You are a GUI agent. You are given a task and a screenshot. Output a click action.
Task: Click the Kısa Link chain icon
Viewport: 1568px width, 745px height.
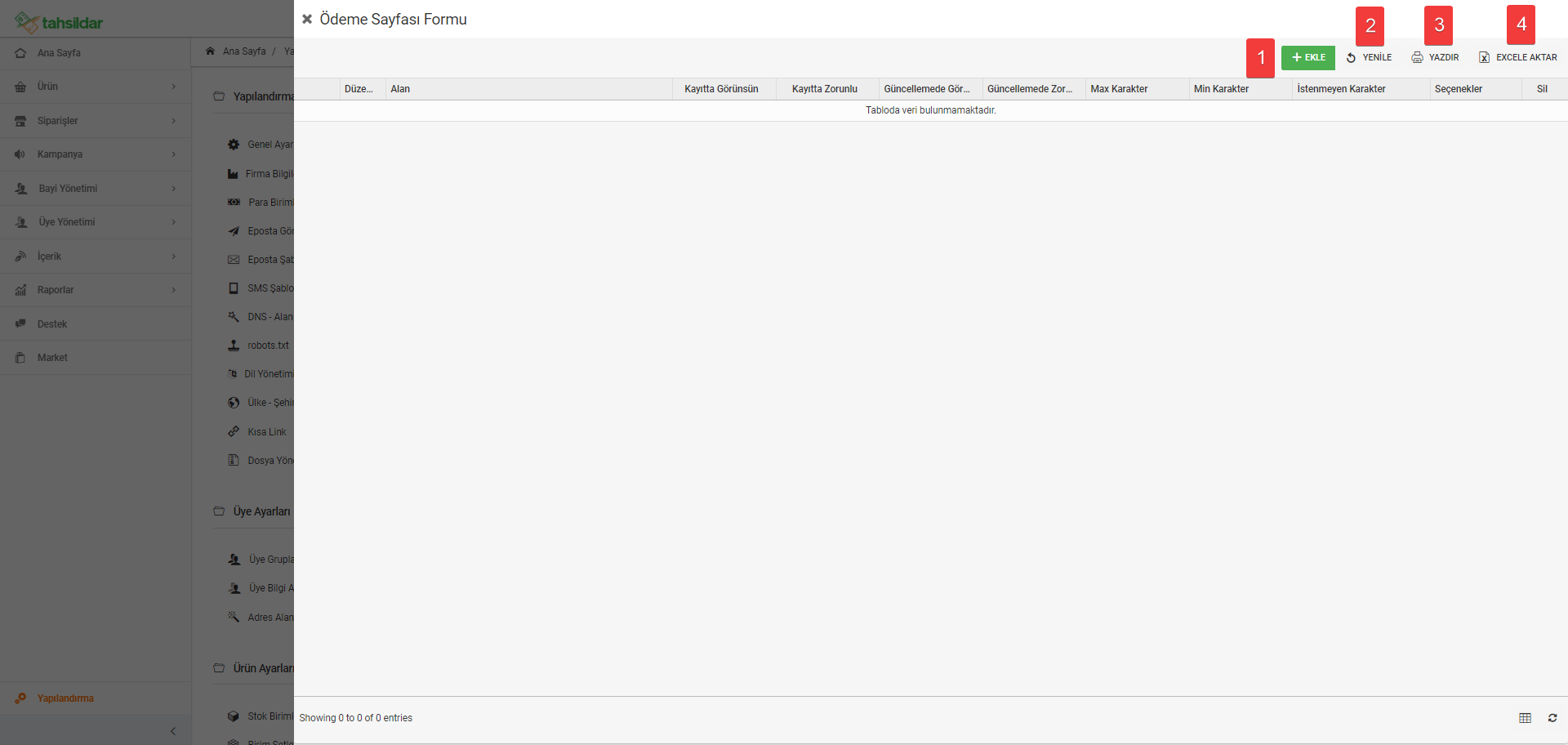click(234, 431)
